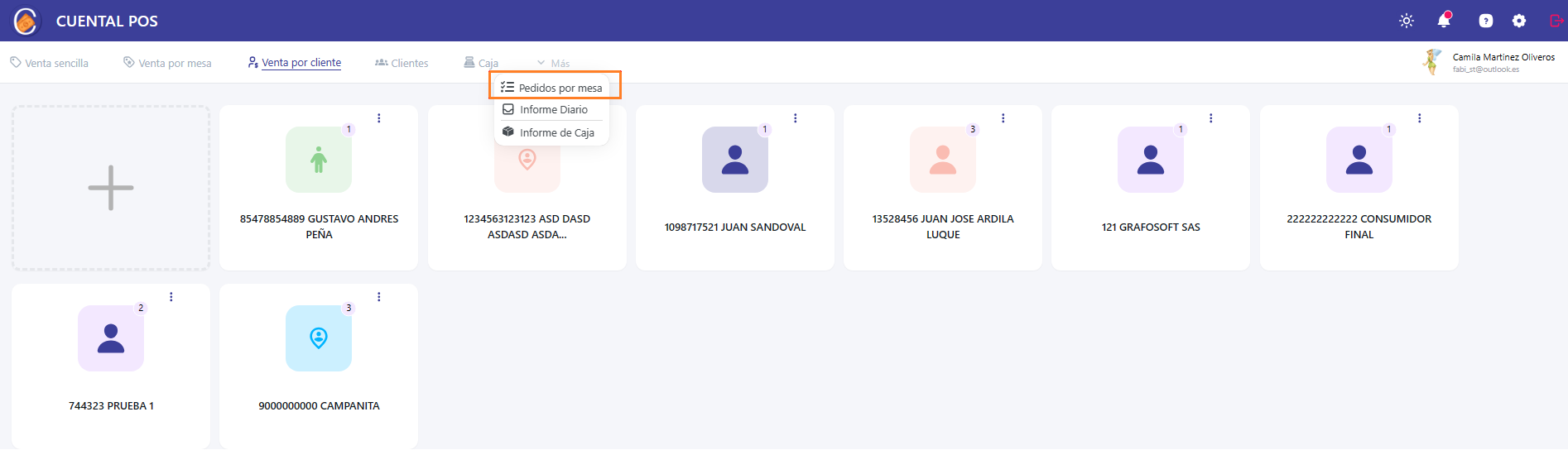
Task: Open the Venta sencilla tab
Action: coord(49,63)
